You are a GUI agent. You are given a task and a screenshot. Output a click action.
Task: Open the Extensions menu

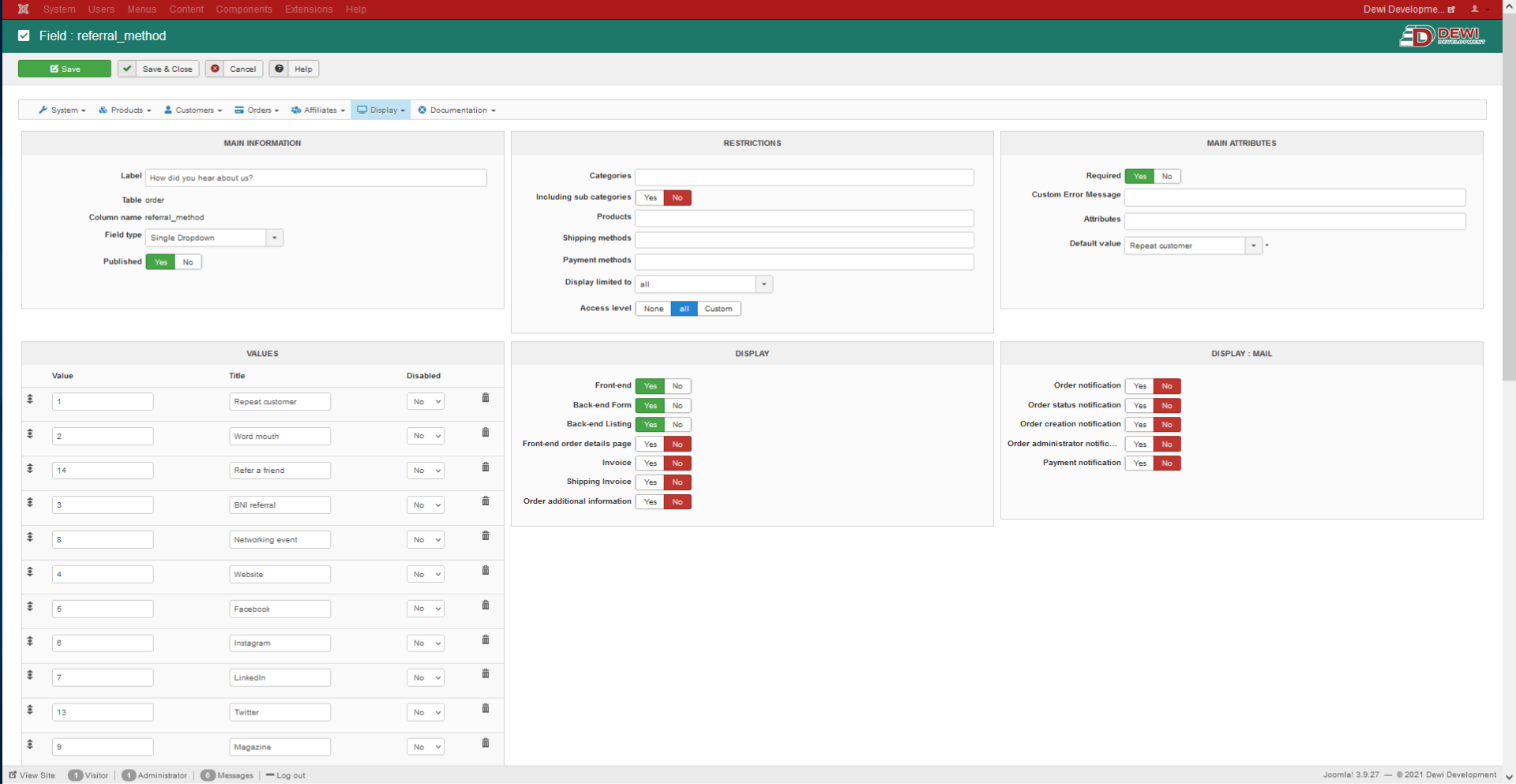[x=309, y=9]
